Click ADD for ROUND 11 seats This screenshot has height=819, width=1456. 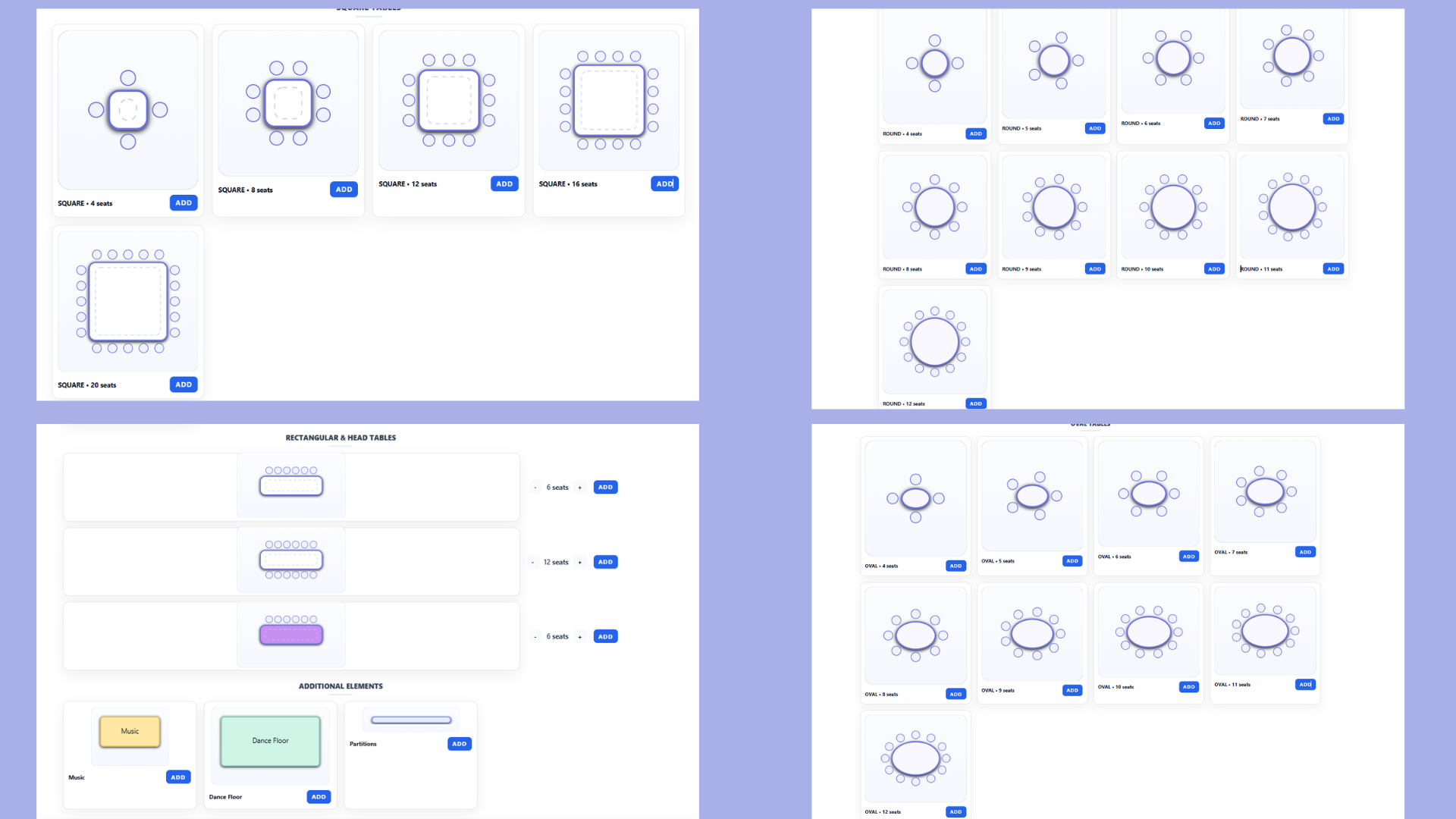(1333, 268)
